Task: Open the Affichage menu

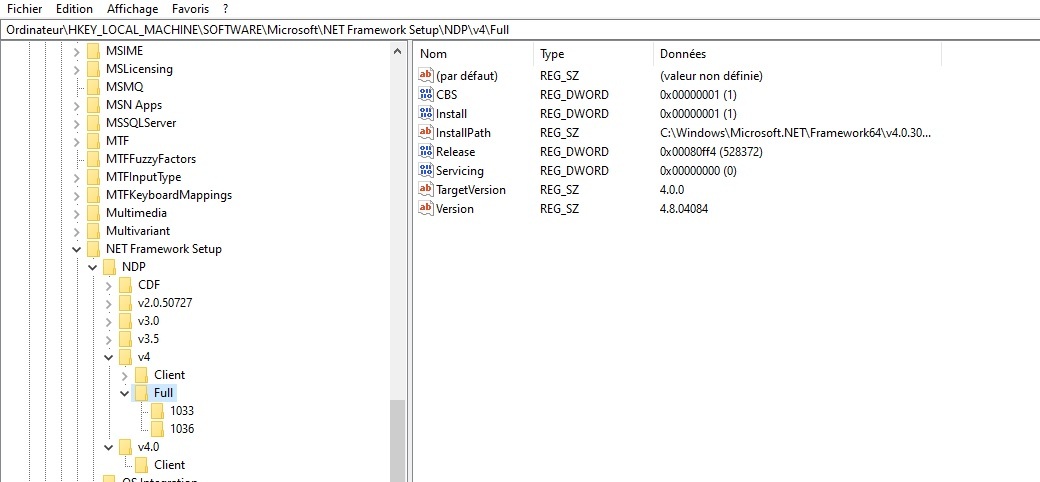Action: coord(133,9)
